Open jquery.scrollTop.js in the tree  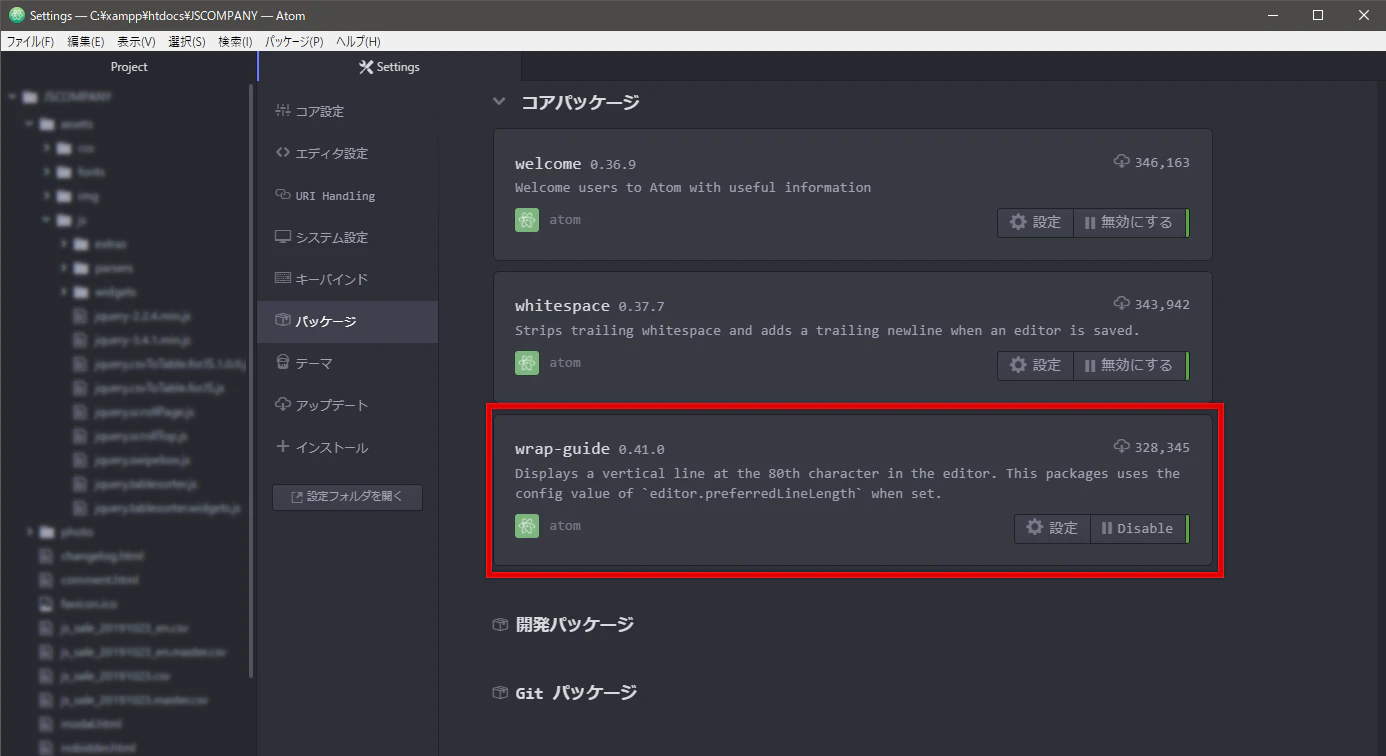tap(141, 436)
